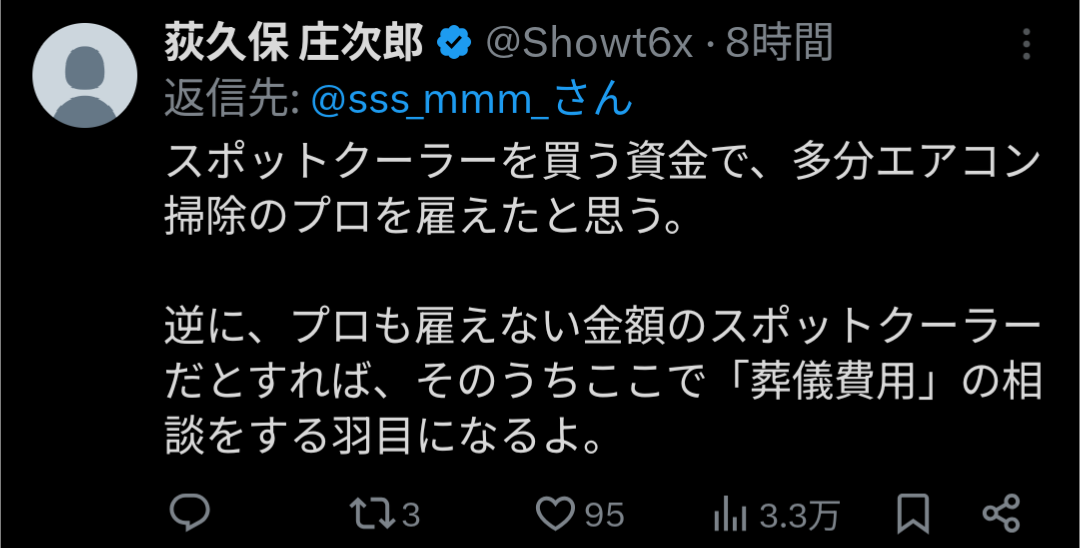Click the 返信先 label
This screenshot has width=1080, height=548.
(231, 101)
